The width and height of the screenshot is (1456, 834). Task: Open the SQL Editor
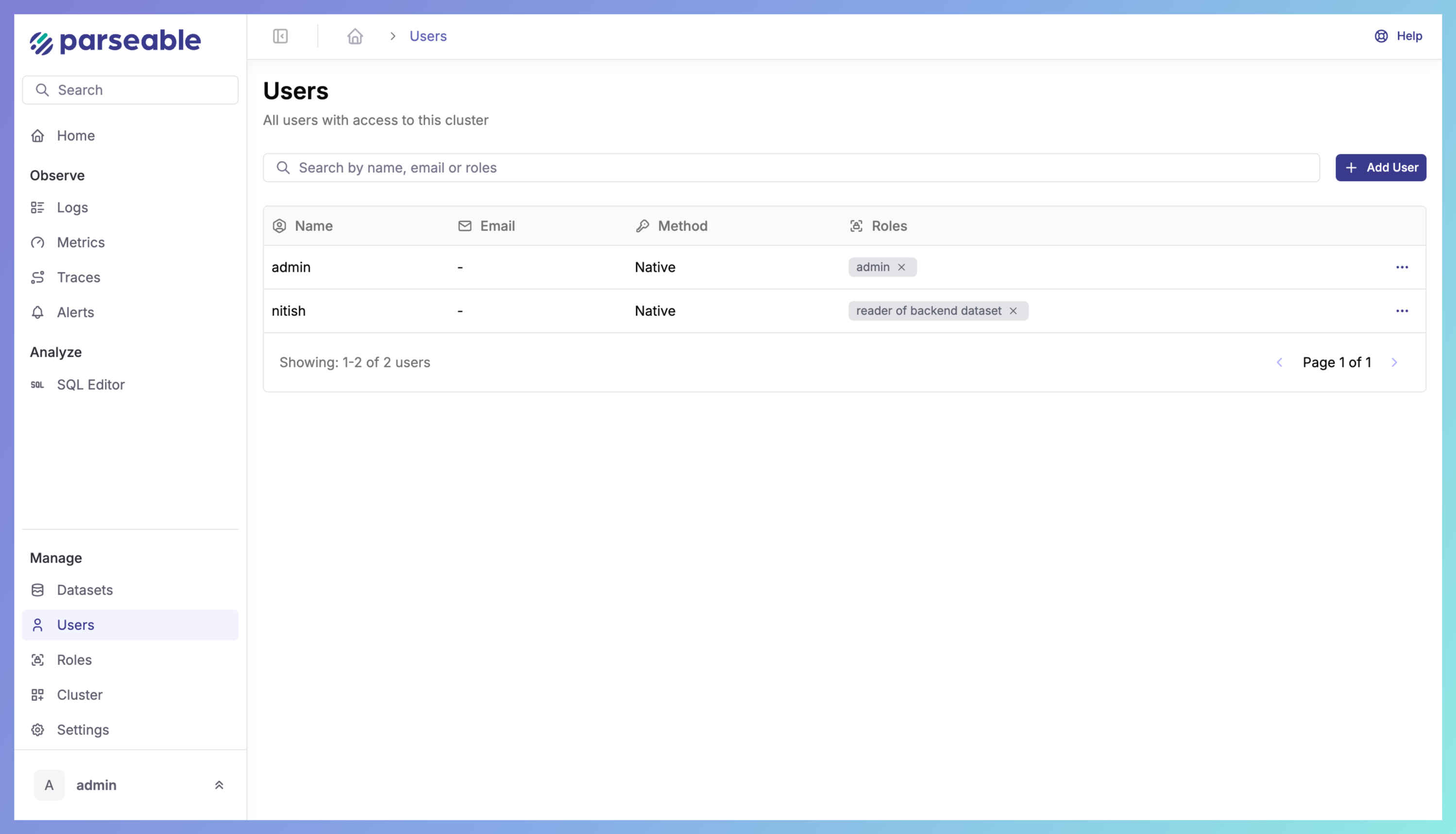pyautogui.click(x=90, y=384)
